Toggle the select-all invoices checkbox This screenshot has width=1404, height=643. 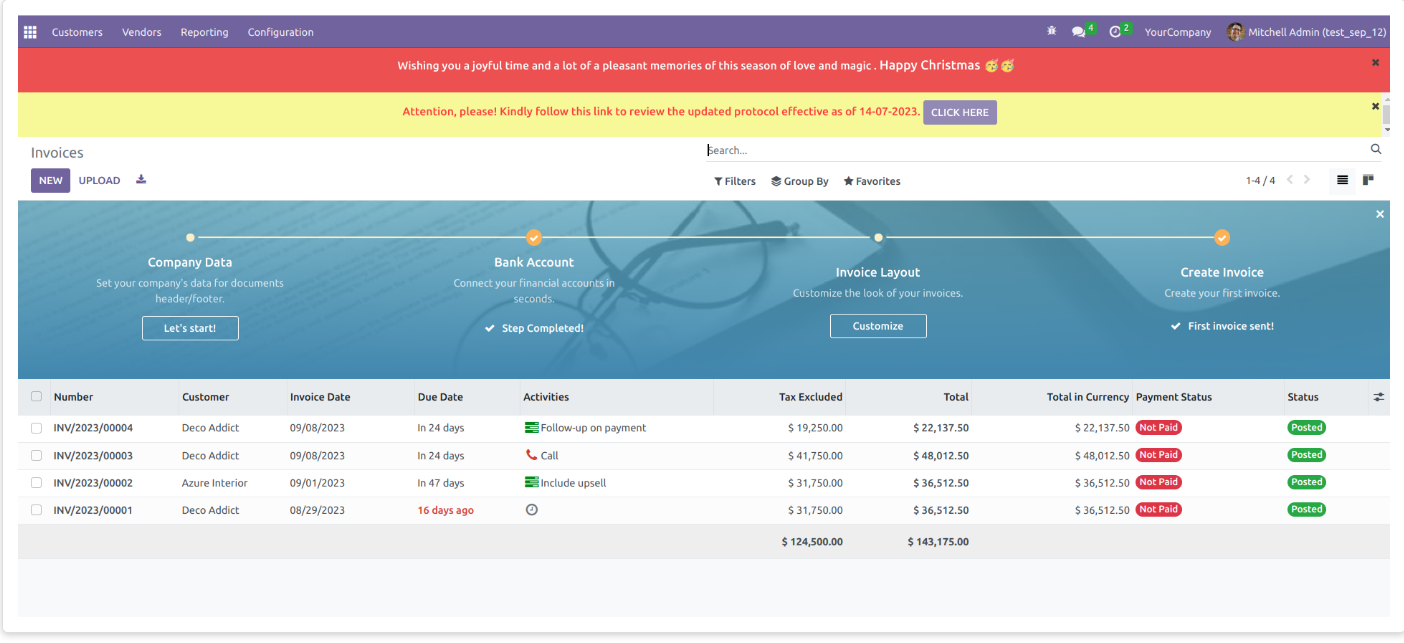point(37,397)
